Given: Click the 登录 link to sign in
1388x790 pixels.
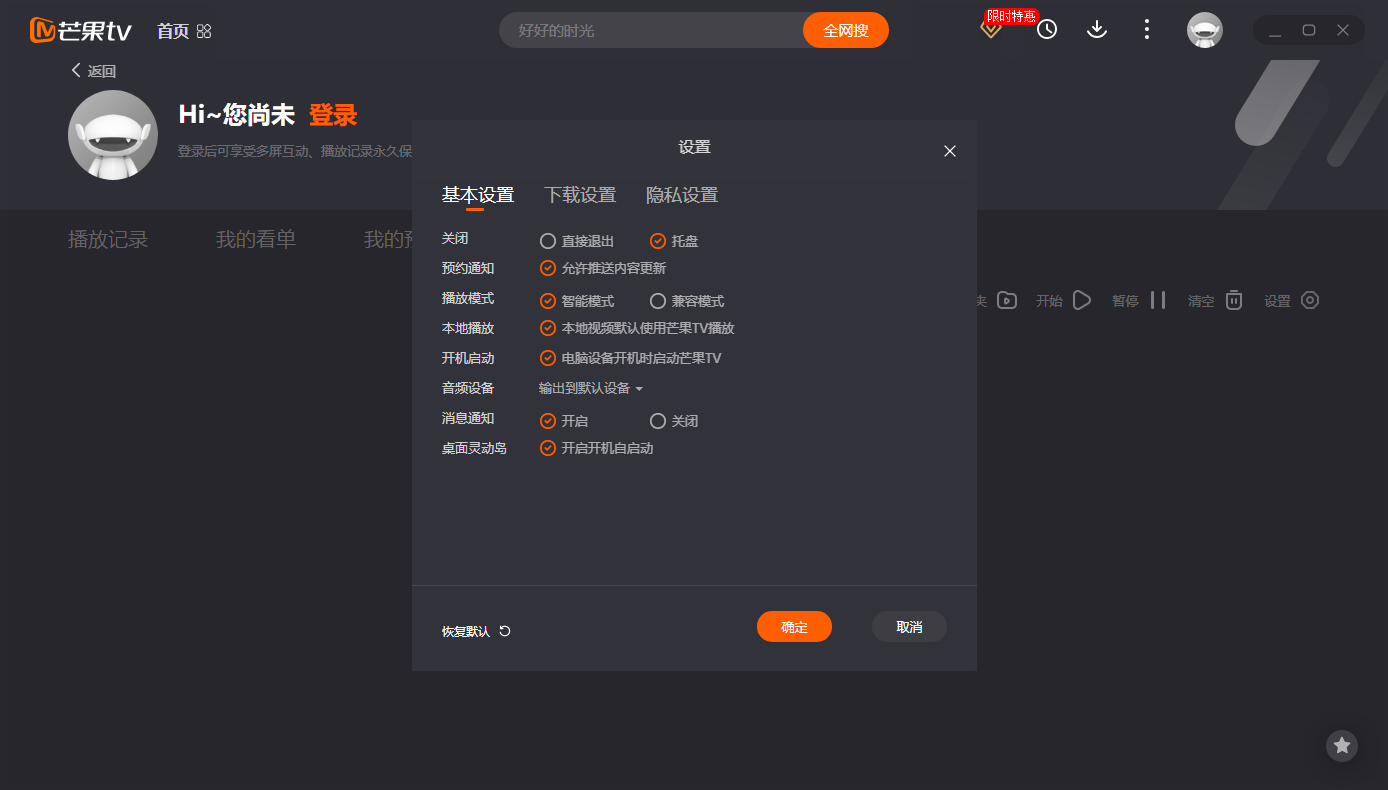Looking at the screenshot, I should click(x=333, y=115).
